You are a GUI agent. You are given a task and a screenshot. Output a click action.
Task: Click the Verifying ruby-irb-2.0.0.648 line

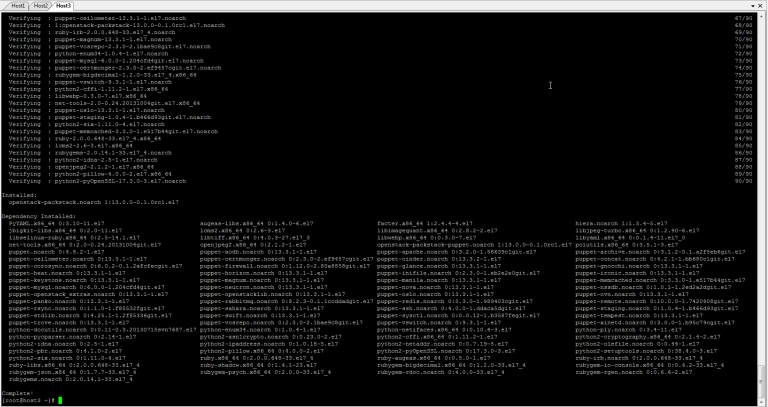tap(92, 32)
